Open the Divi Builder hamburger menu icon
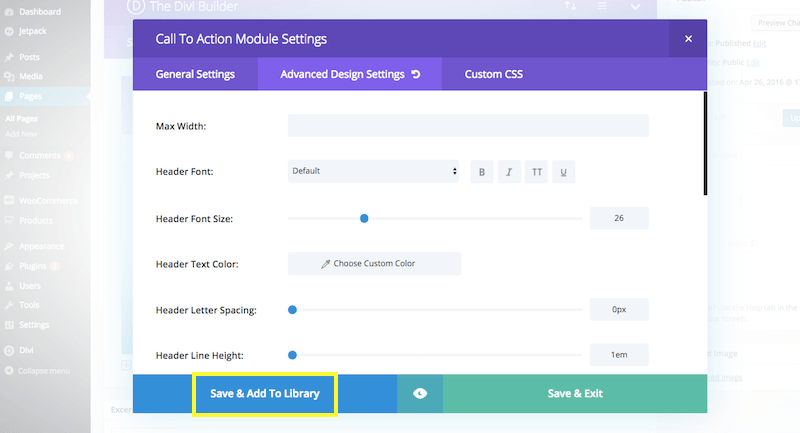The width and height of the screenshot is (800, 433). click(x=602, y=7)
